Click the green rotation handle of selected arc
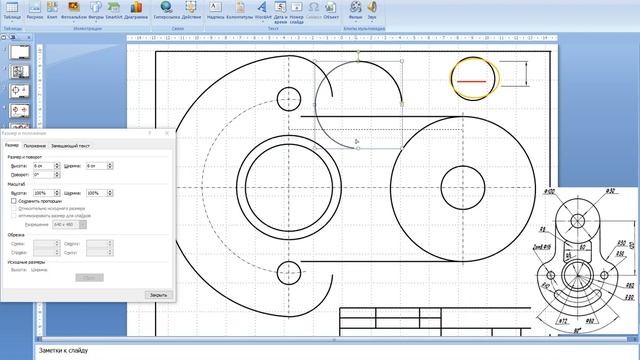Viewport: 640px width, 360px height. [x=358, y=52]
